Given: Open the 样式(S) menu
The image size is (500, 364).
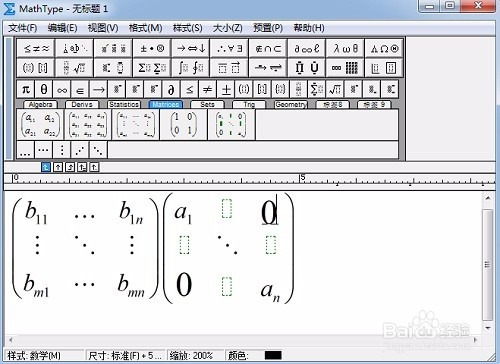Looking at the screenshot, I should 187,28.
